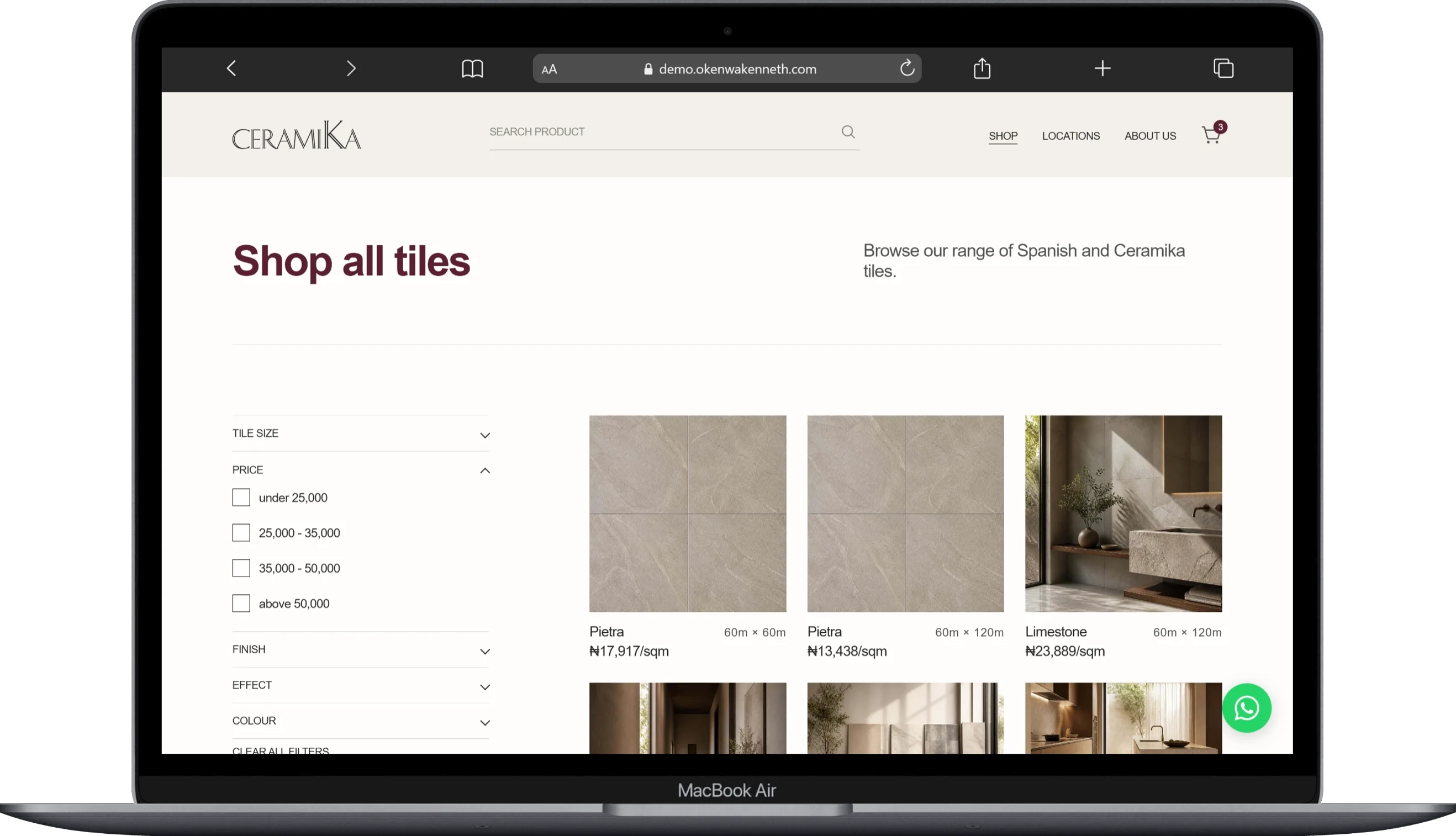Image resolution: width=1456 pixels, height=836 pixels.
Task: Go back with the browser back arrow
Action: pos(231,68)
